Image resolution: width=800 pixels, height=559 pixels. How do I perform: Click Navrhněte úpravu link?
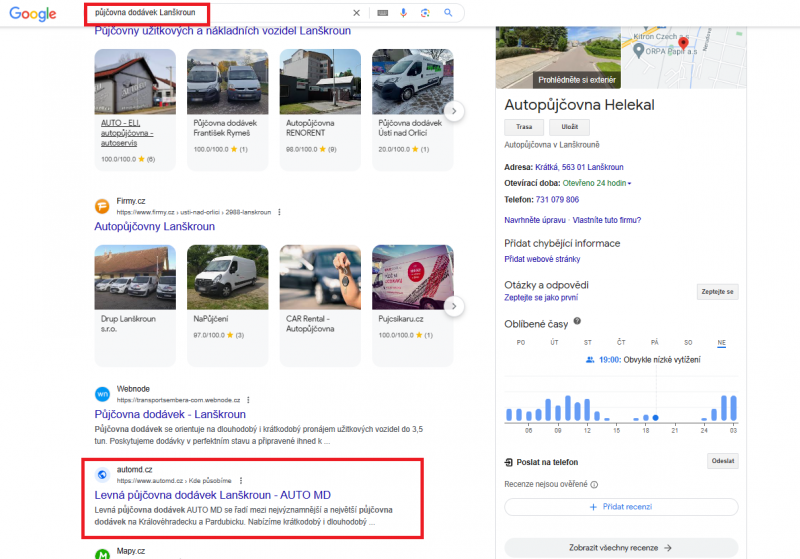coord(535,220)
